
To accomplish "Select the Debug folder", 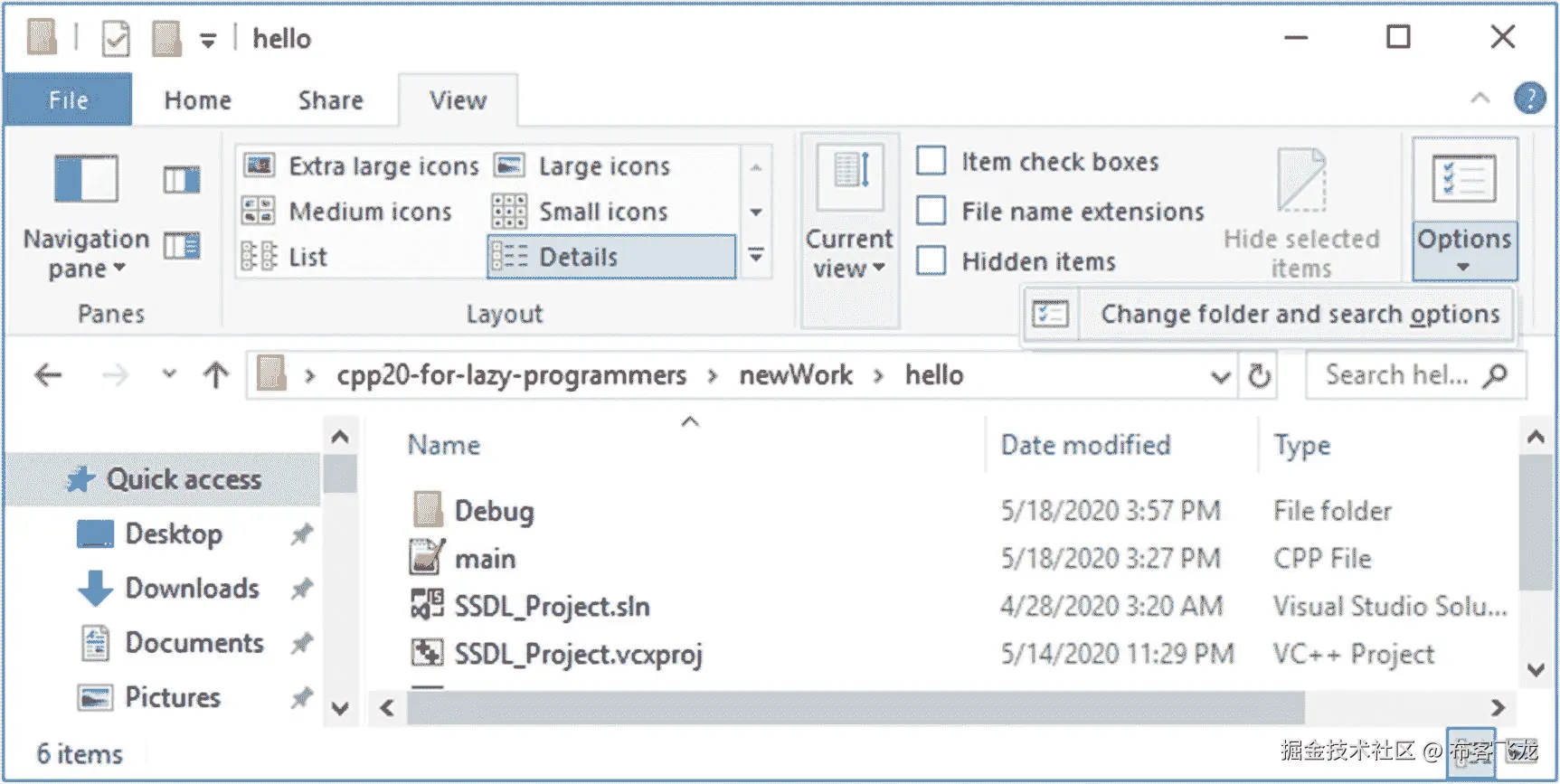I will click(473, 511).
